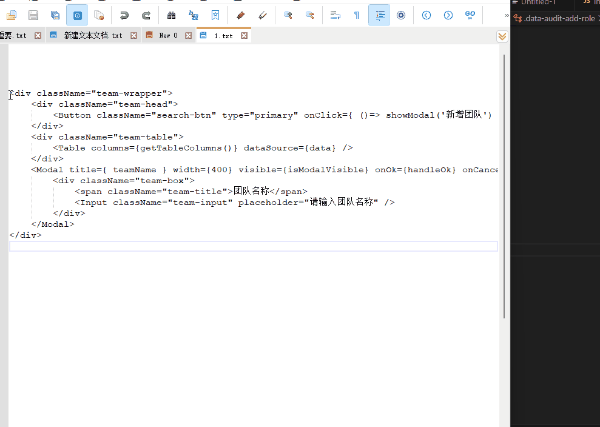The image size is (600, 427).
Task: Click the text dataSource={data}
Action: [x=290, y=148]
